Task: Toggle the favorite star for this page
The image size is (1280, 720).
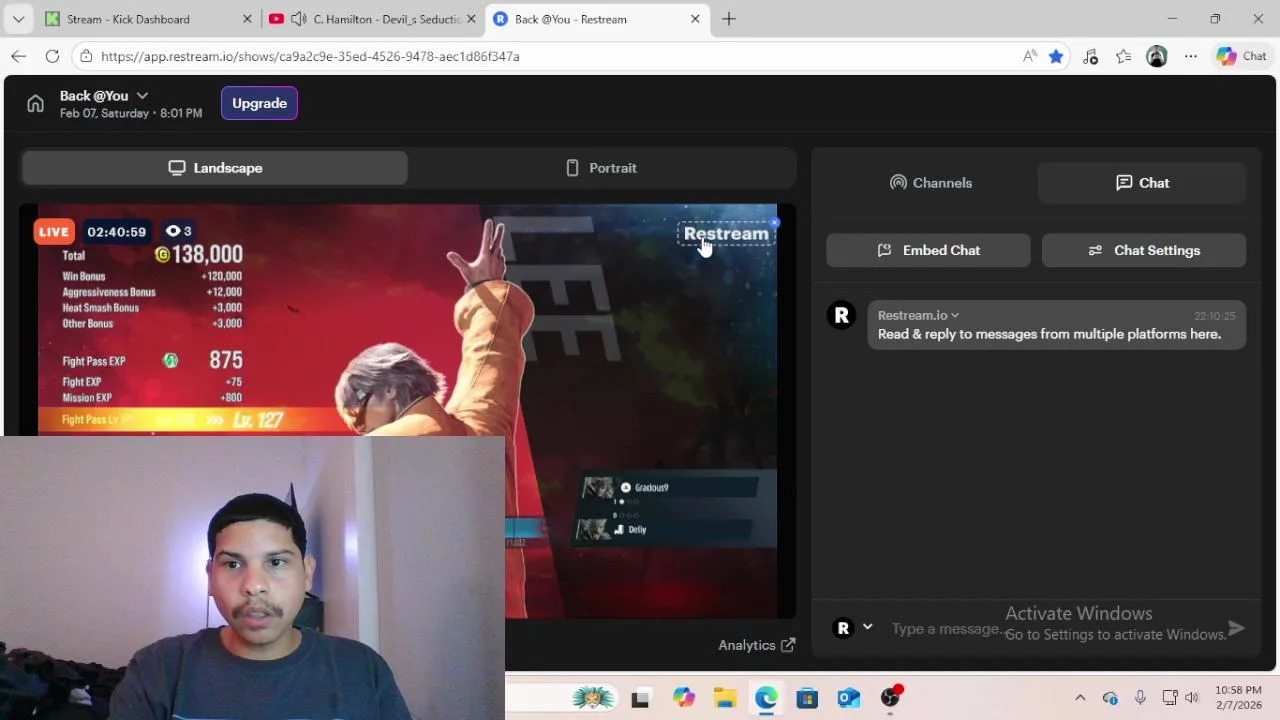Action: click(1056, 56)
